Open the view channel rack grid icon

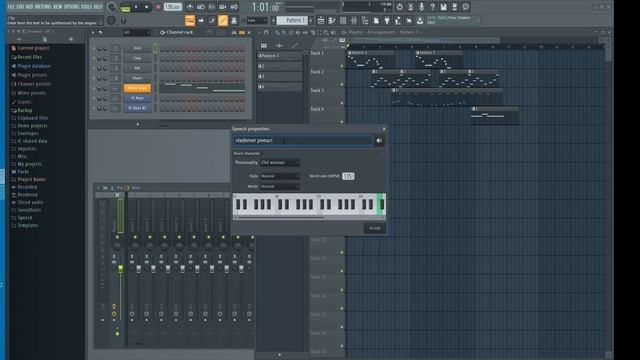point(343,20)
